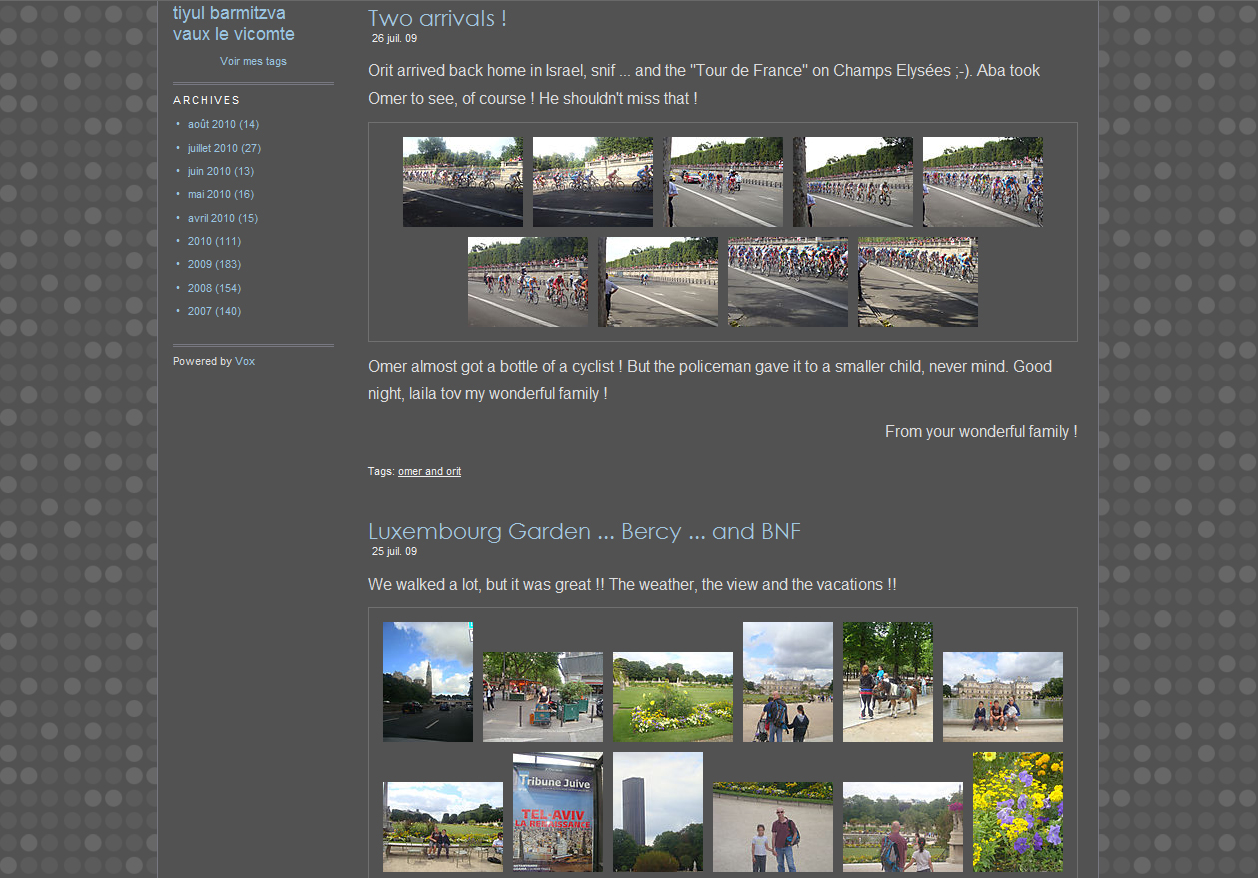This screenshot has height=878, width=1258.
Task: Open the 2007 yearly archive
Action: (200, 311)
